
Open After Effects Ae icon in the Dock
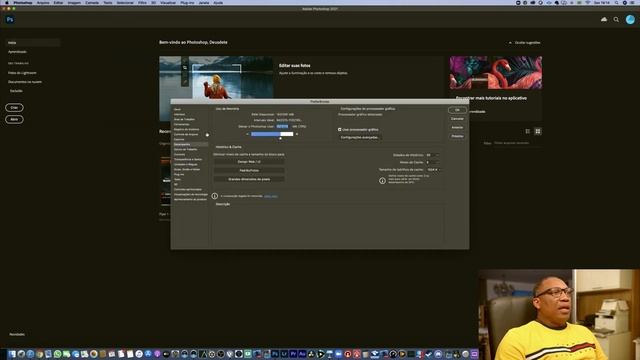click(302, 354)
